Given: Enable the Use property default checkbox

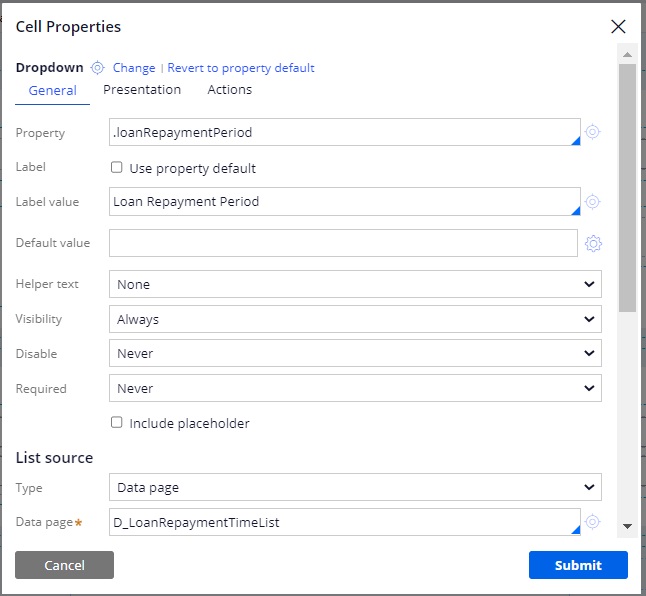Looking at the screenshot, I should tap(117, 168).
